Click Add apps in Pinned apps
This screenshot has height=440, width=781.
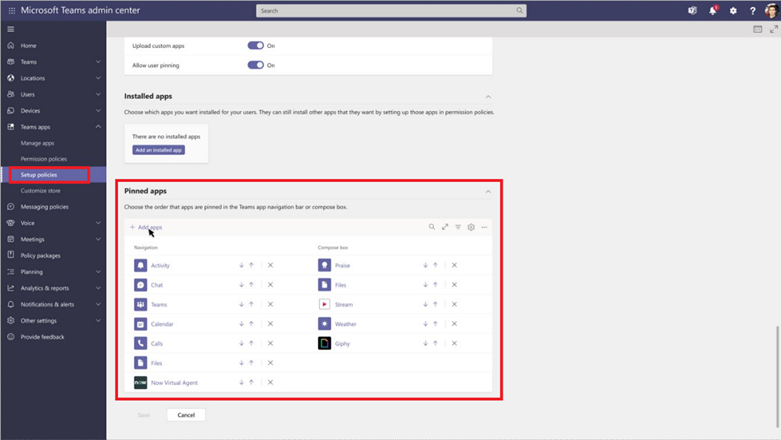tap(146, 227)
